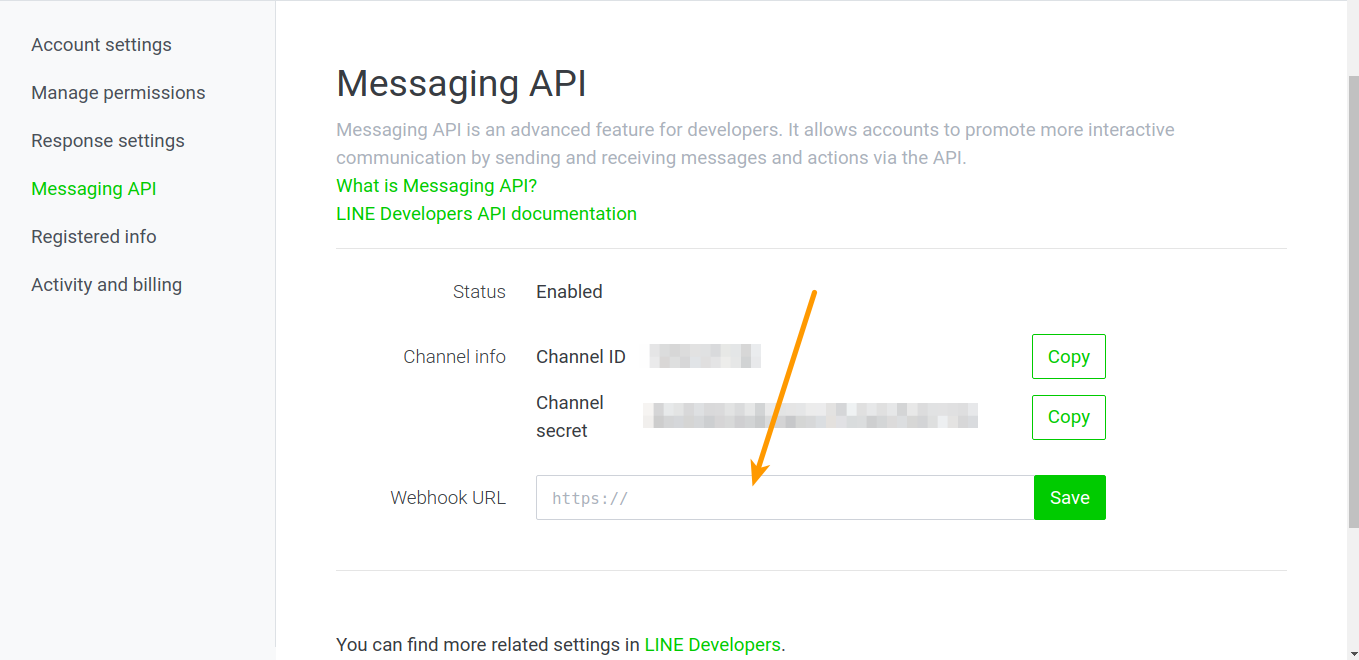Save the Webhook URL
The image size is (1359, 660).
[x=1070, y=498]
